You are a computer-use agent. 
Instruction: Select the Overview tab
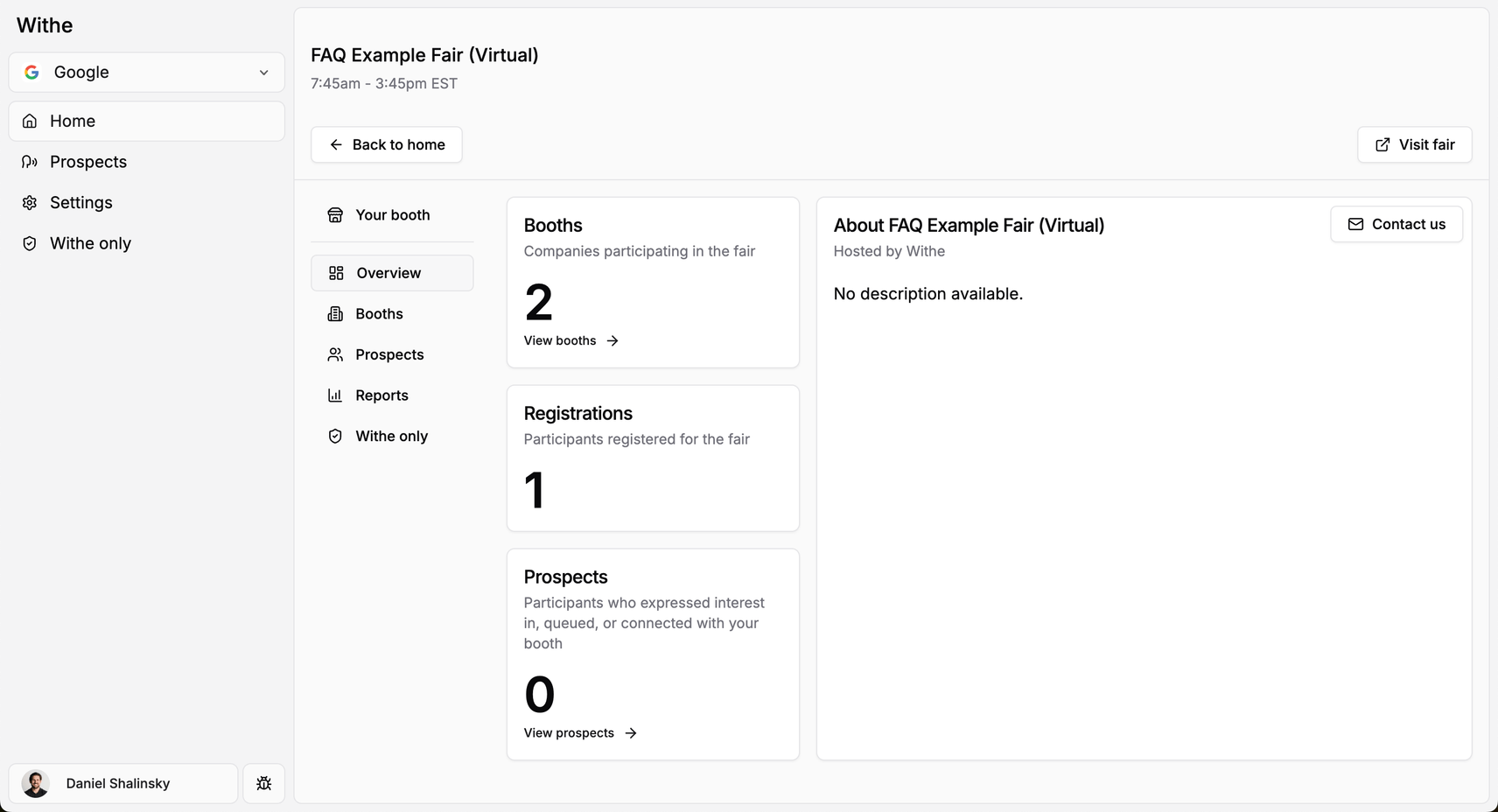(392, 273)
